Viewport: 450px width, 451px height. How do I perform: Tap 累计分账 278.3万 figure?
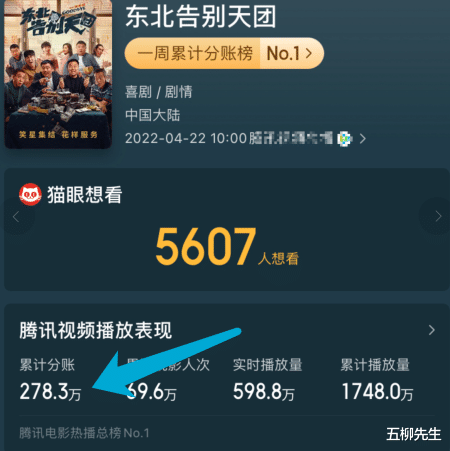[50, 391]
